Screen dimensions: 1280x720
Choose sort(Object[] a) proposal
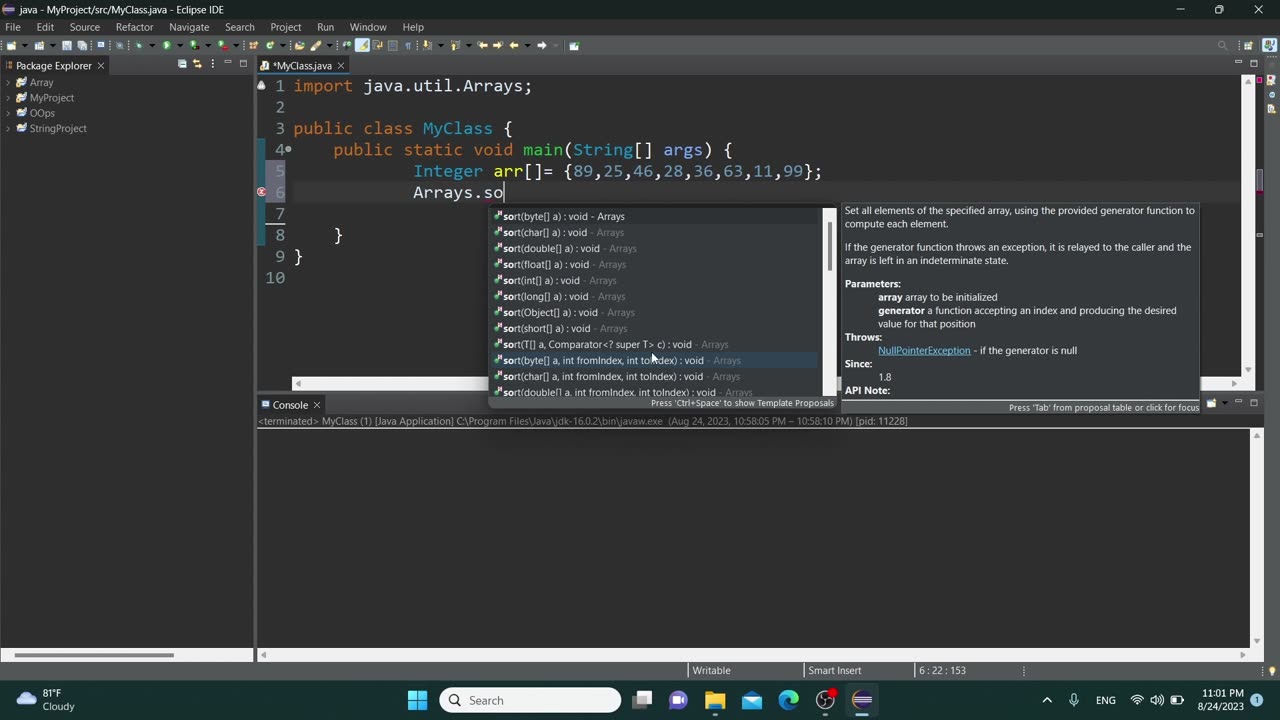pyautogui.click(x=655, y=312)
